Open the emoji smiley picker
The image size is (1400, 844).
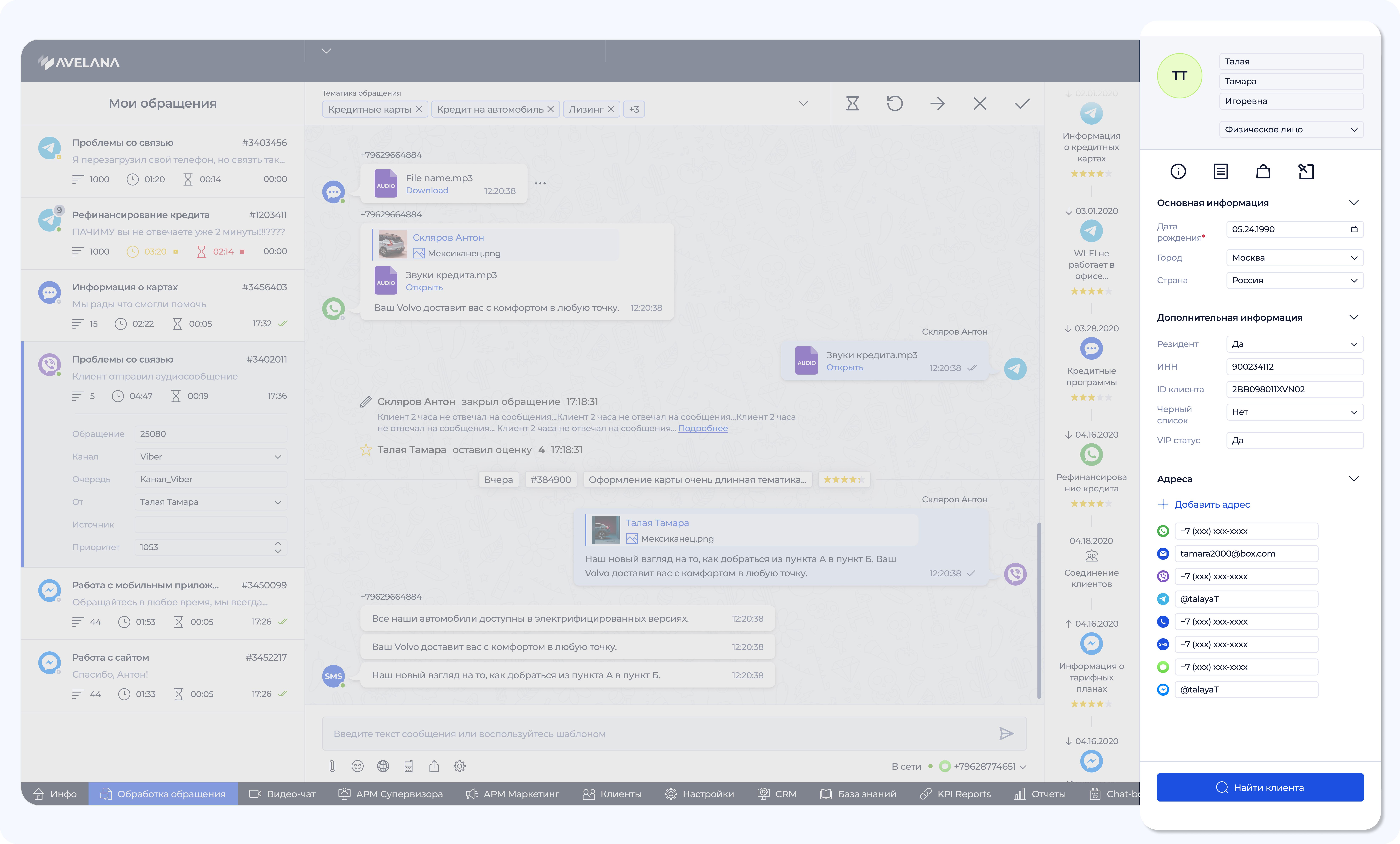click(x=357, y=766)
